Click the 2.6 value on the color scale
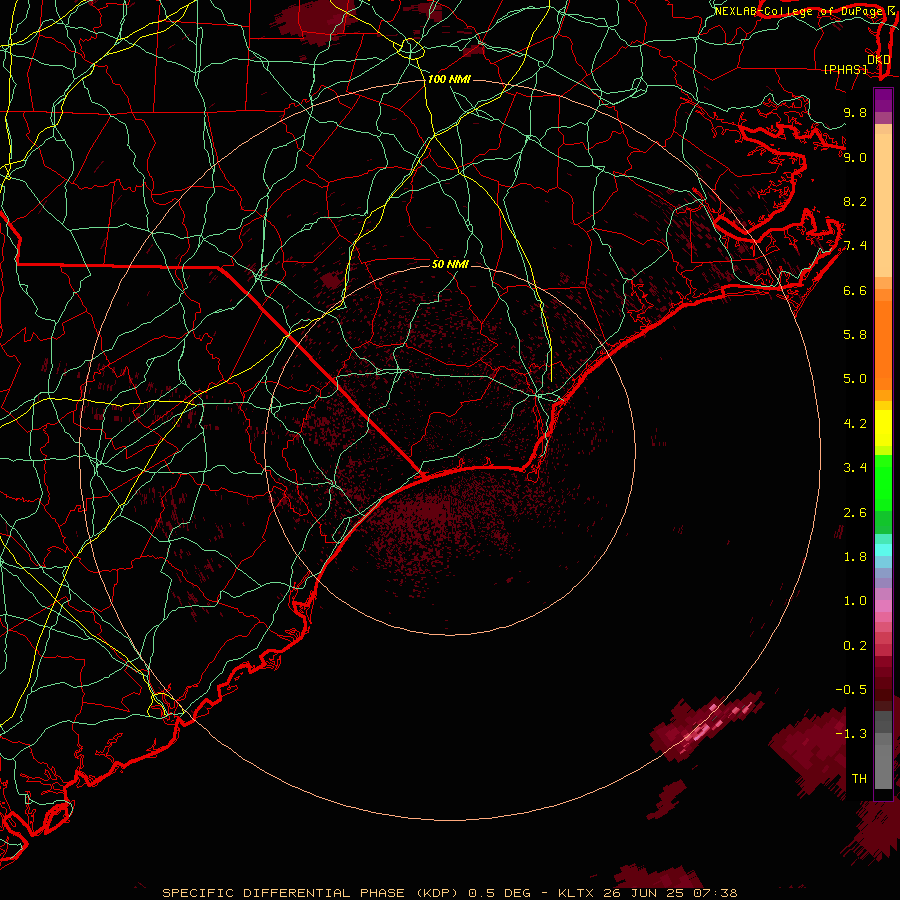 pyautogui.click(x=855, y=513)
